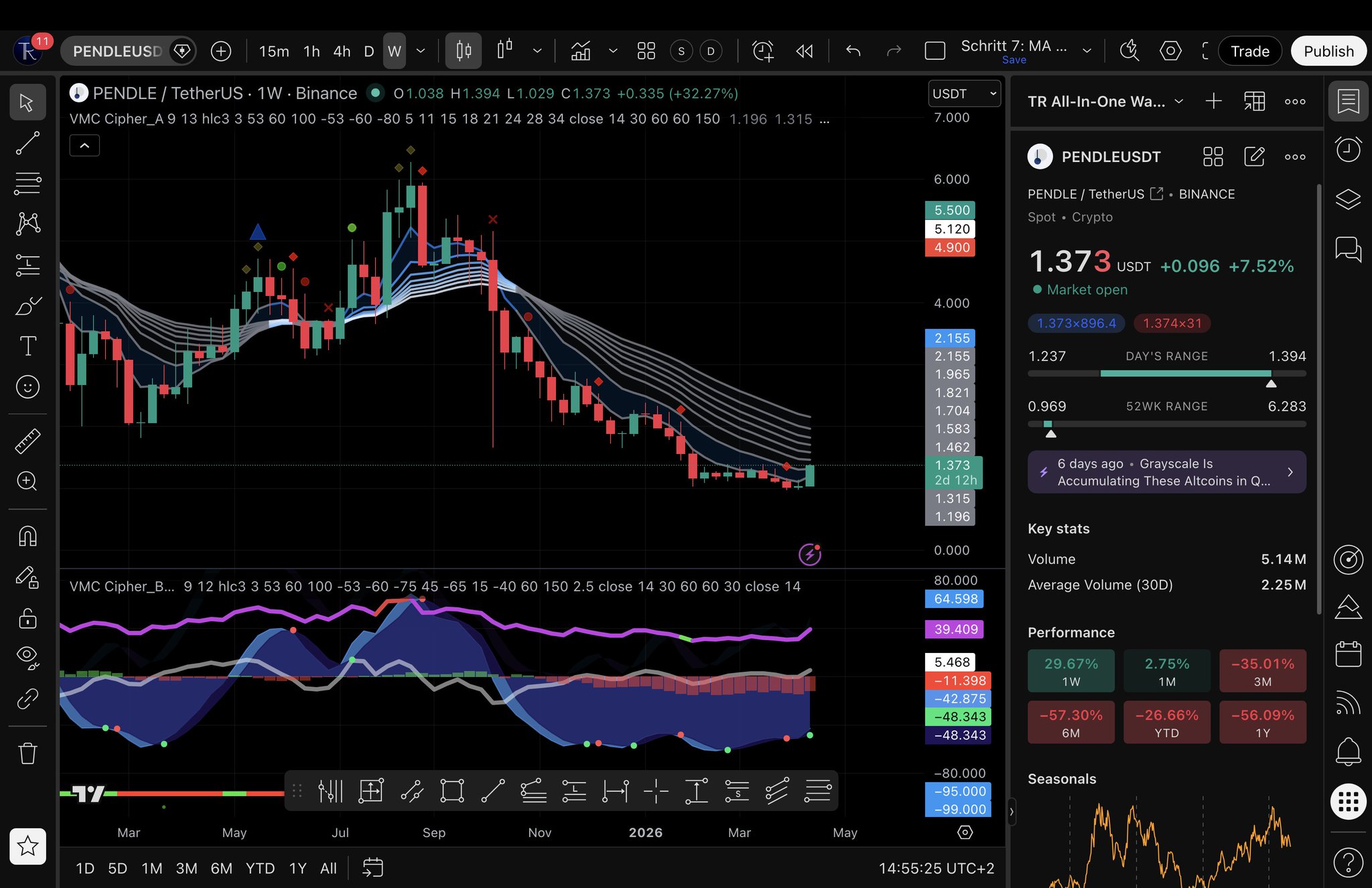Select the trend line drawing tool
This screenshot has width=1372, height=888.
click(27, 143)
